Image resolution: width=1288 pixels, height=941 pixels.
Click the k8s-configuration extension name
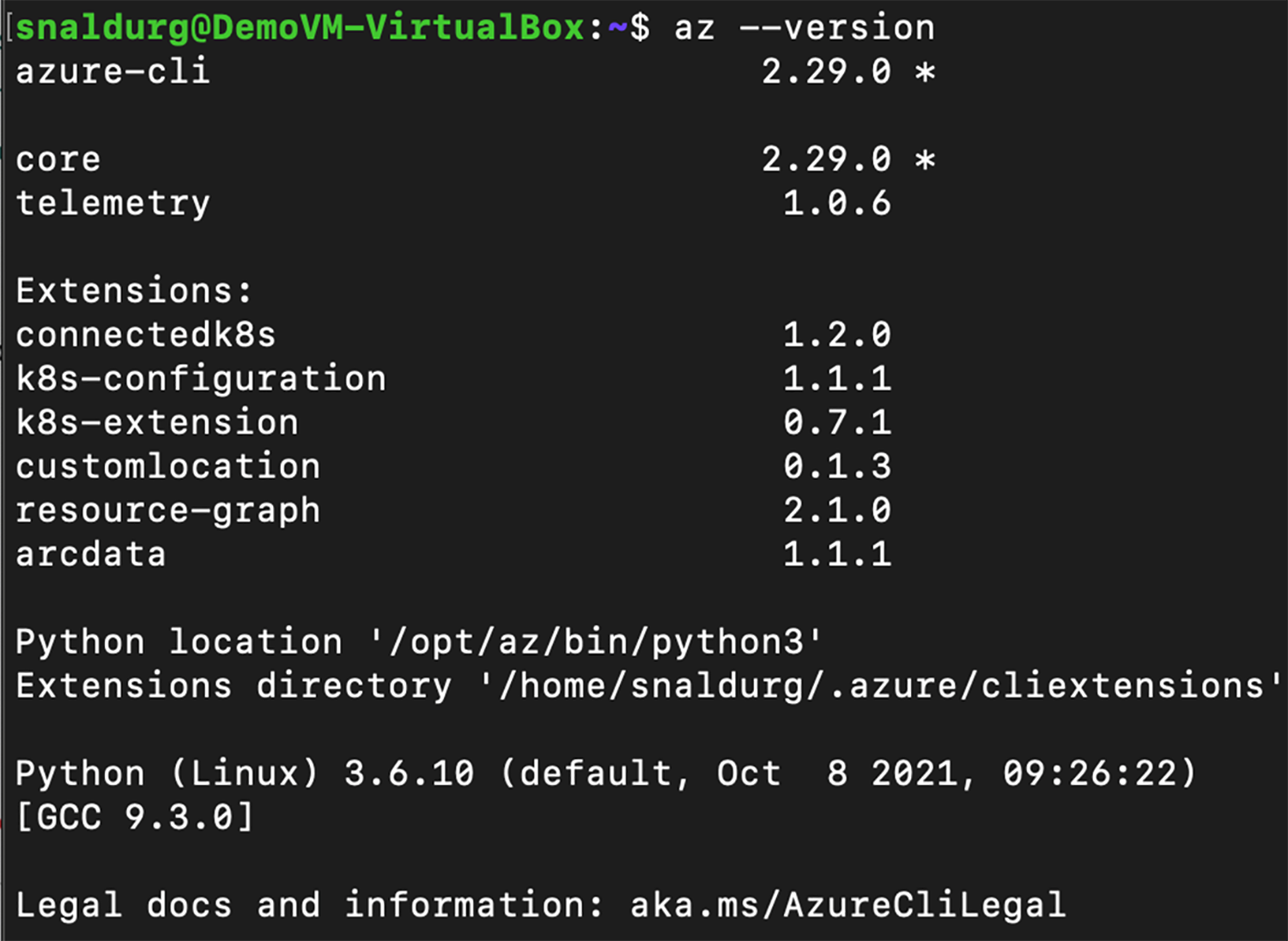coord(199,379)
